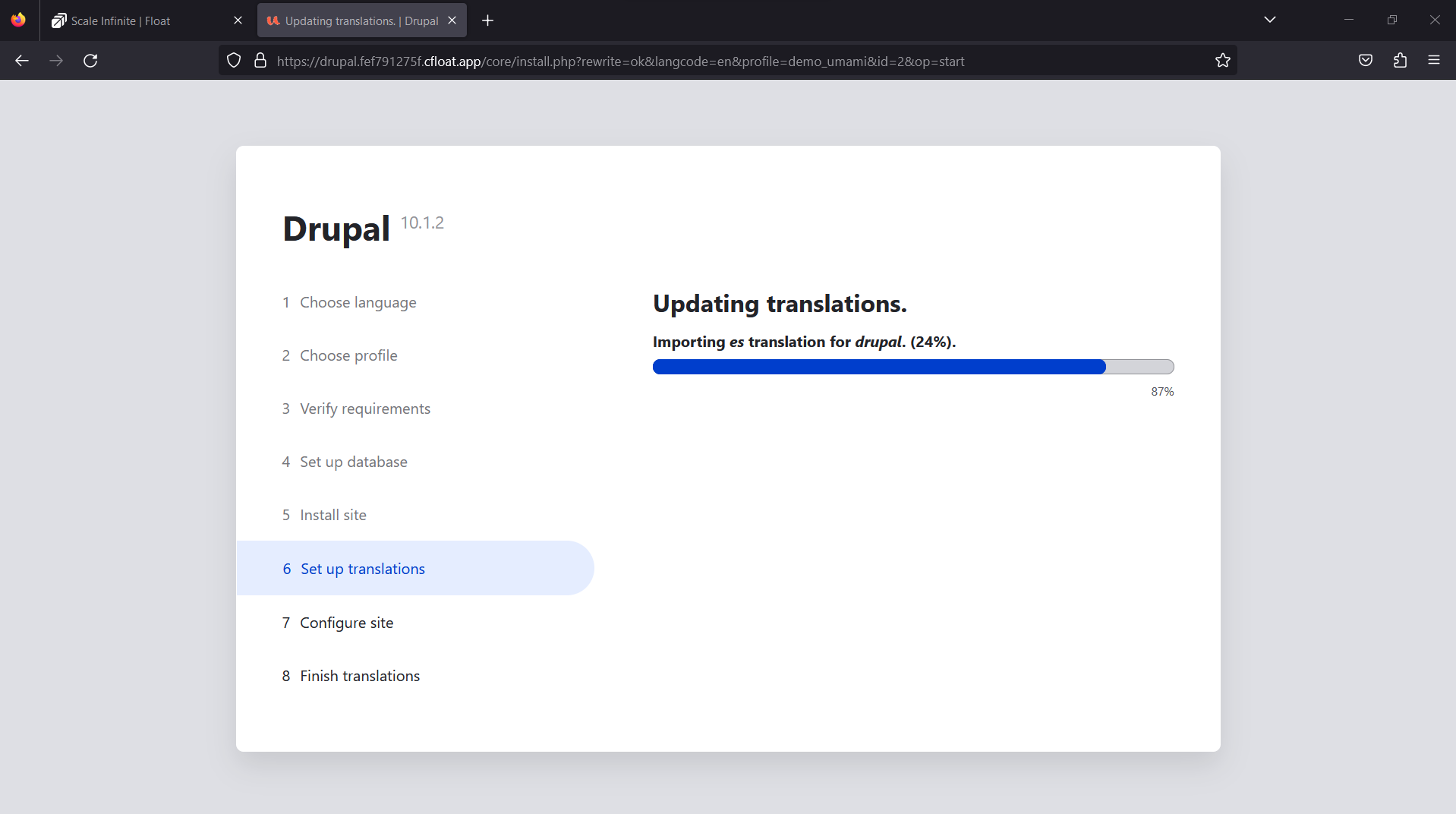Close the Firefox window
The height and width of the screenshot is (814, 1456).
point(1435,20)
